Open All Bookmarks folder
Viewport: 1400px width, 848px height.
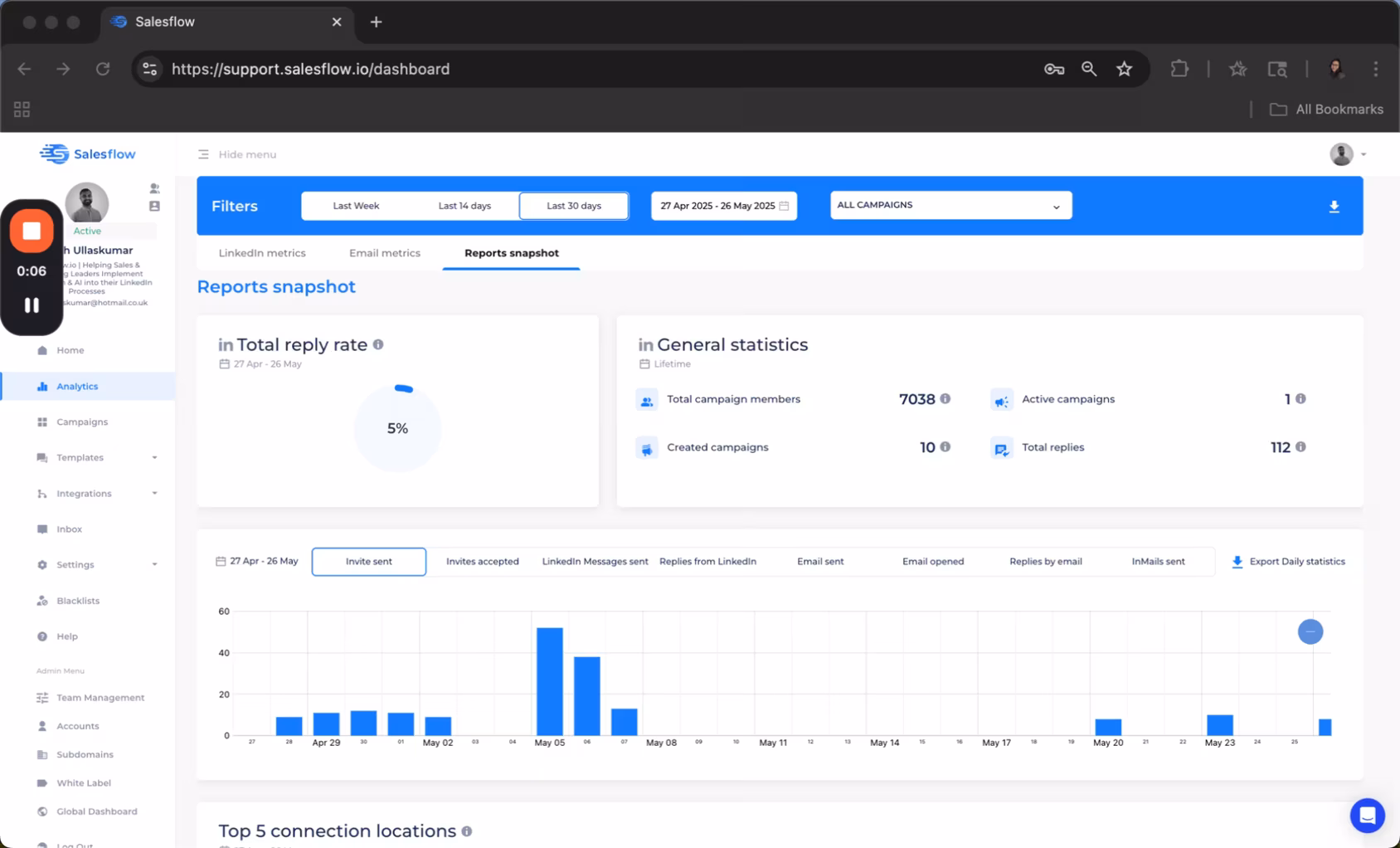click(x=1326, y=110)
